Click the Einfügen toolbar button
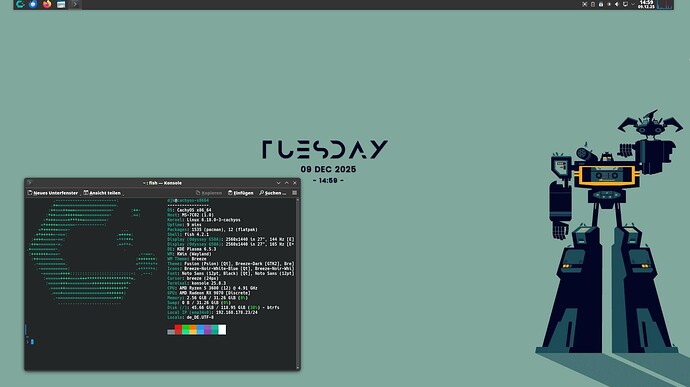690x387 pixels. (x=240, y=193)
